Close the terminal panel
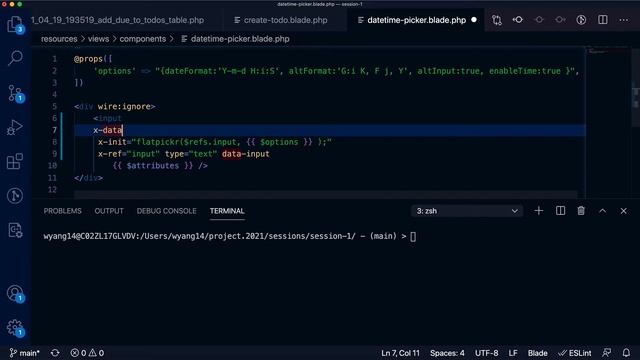The image size is (640, 360). [x=624, y=211]
